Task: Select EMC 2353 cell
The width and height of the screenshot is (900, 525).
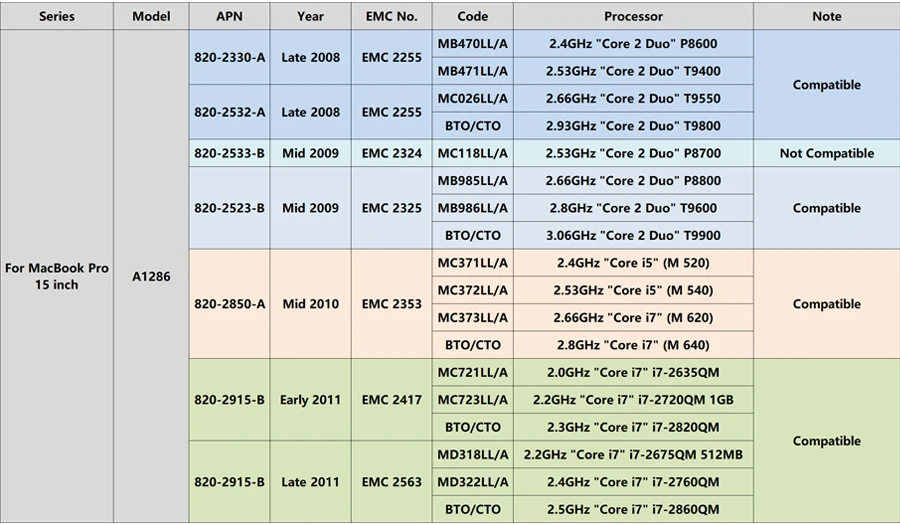Action: 391,304
